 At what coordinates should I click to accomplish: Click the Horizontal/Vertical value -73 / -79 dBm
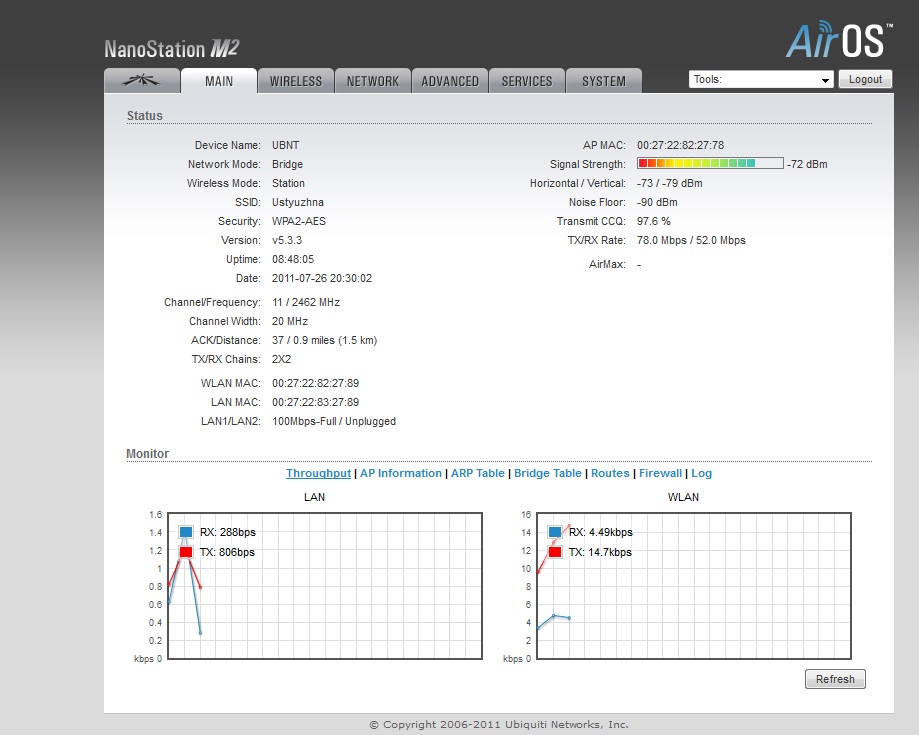click(670, 183)
